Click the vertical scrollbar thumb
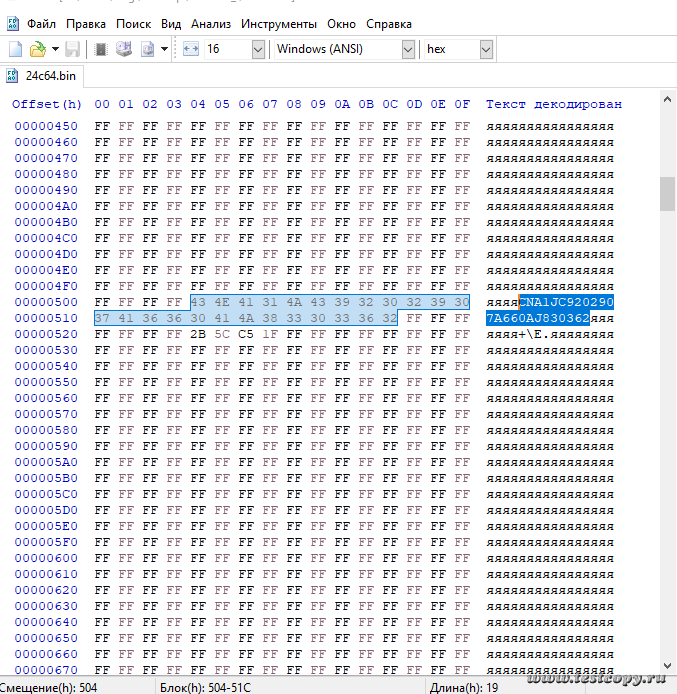 pos(667,194)
